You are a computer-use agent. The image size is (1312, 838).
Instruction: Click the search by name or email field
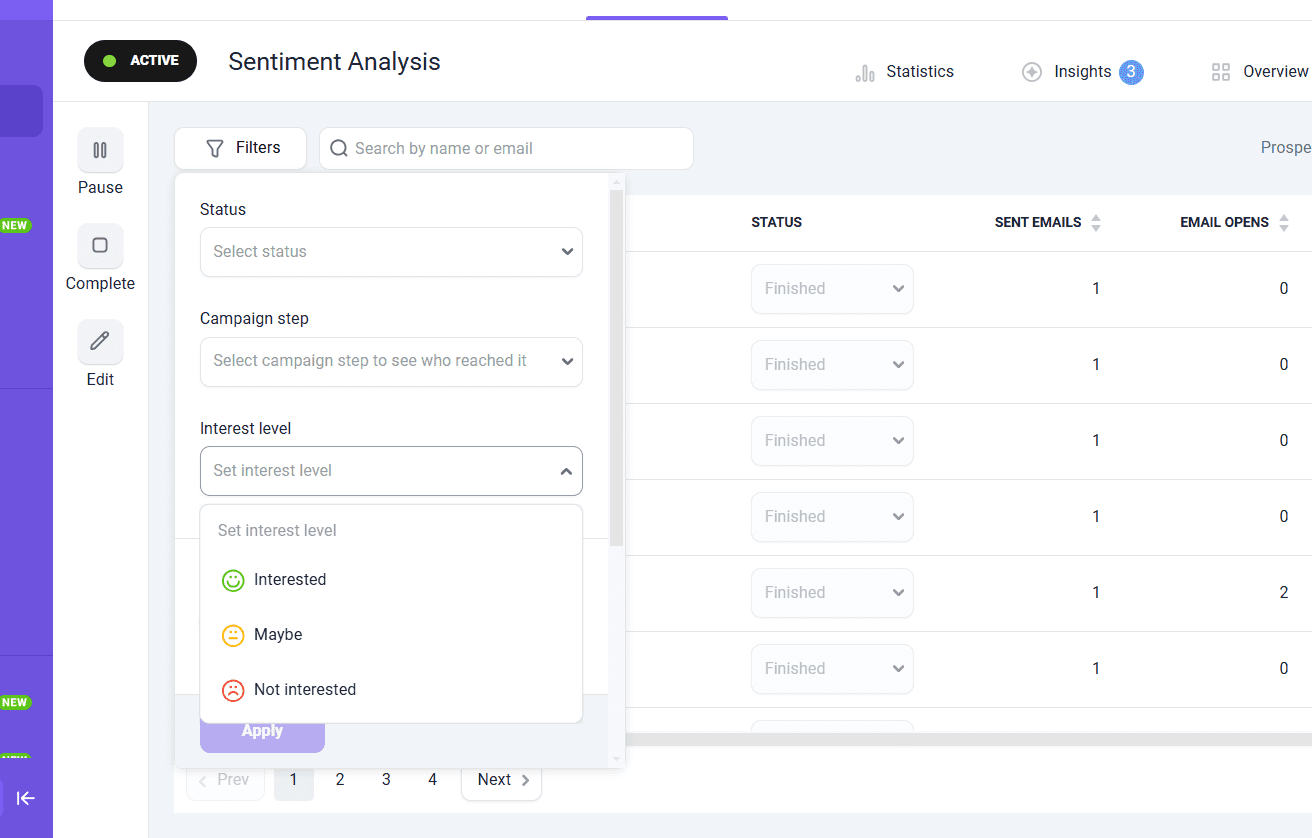(506, 149)
